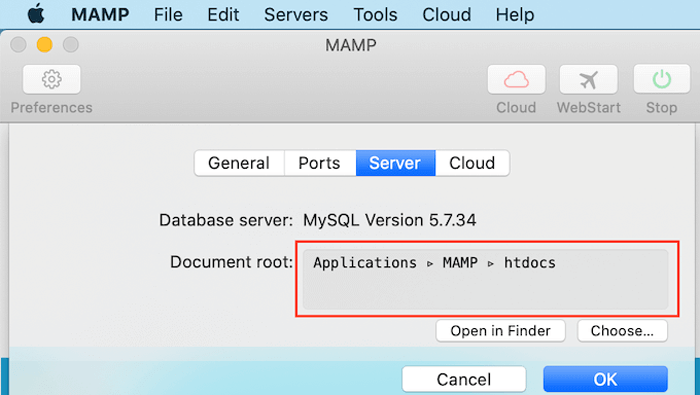The image size is (700, 395).
Task: Open the Cloud menu in menu bar
Action: coord(447,15)
